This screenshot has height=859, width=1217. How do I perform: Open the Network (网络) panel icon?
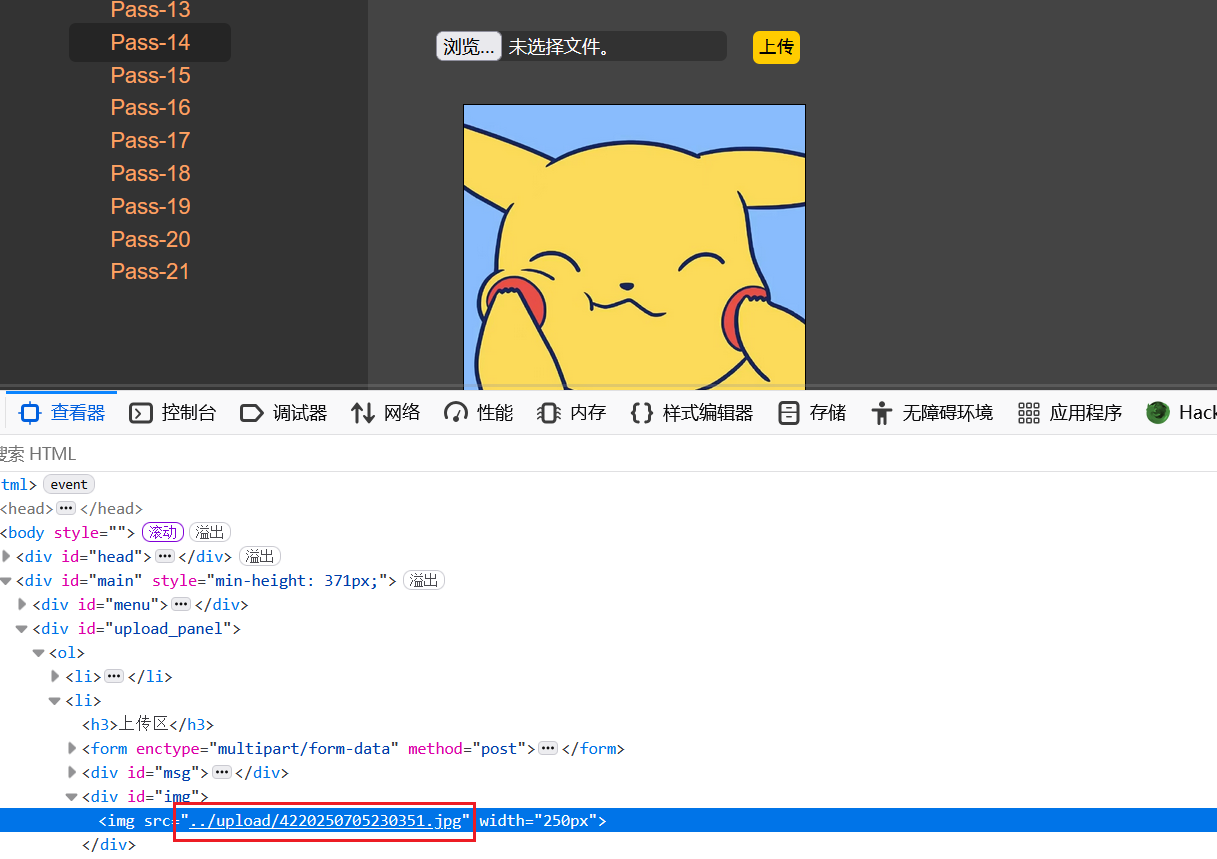[363, 413]
